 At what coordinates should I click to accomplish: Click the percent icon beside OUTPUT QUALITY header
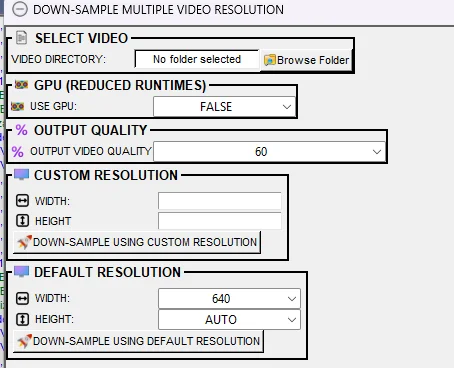tap(21, 130)
